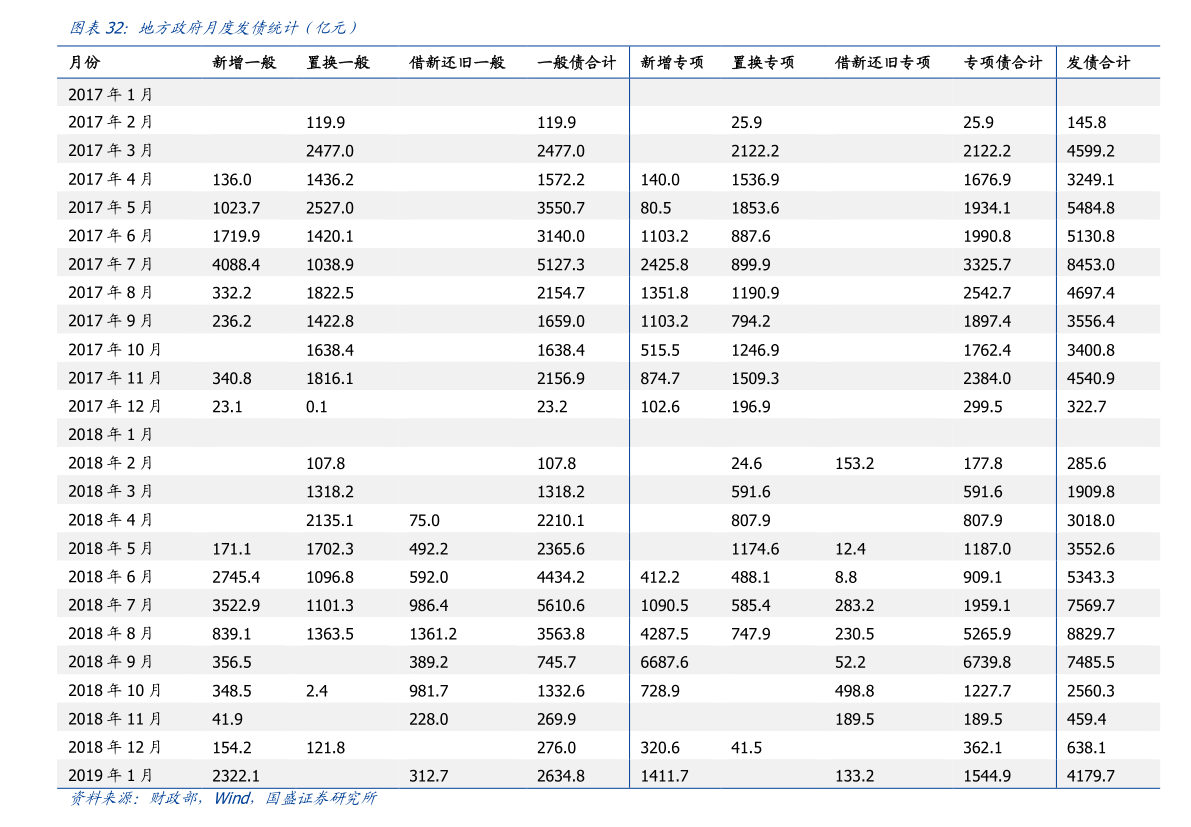Select the 发债合计 column header
Image resolution: width=1191 pixels, height=827 pixels.
pos(1098,61)
